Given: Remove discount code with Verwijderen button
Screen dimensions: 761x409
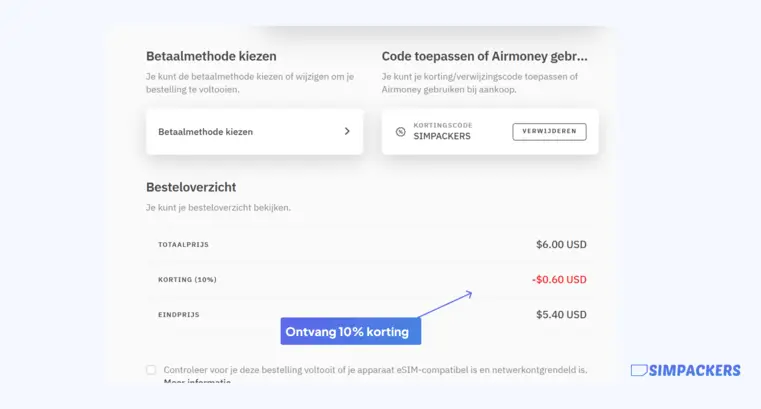Looking at the screenshot, I should click(549, 131).
